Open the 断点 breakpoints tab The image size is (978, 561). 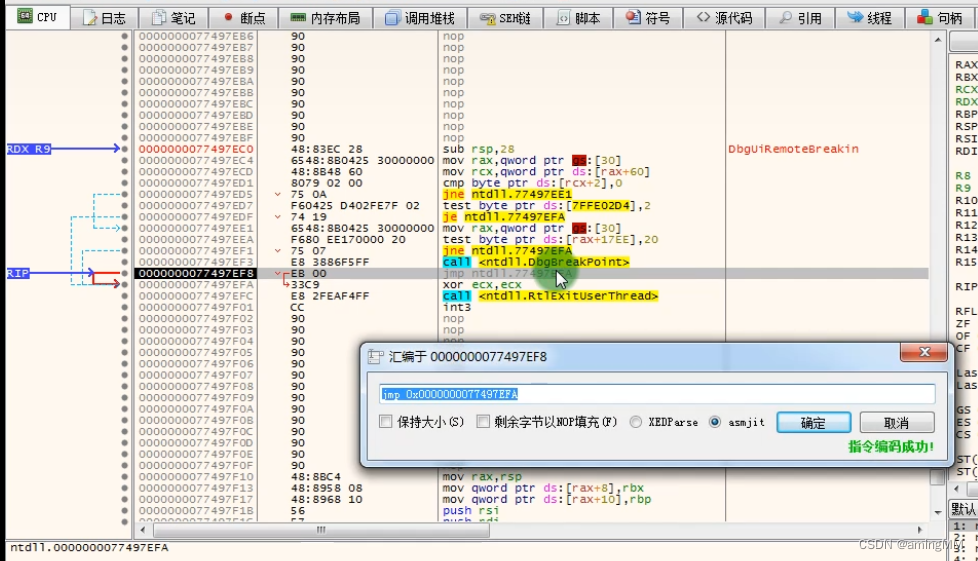pos(243,18)
